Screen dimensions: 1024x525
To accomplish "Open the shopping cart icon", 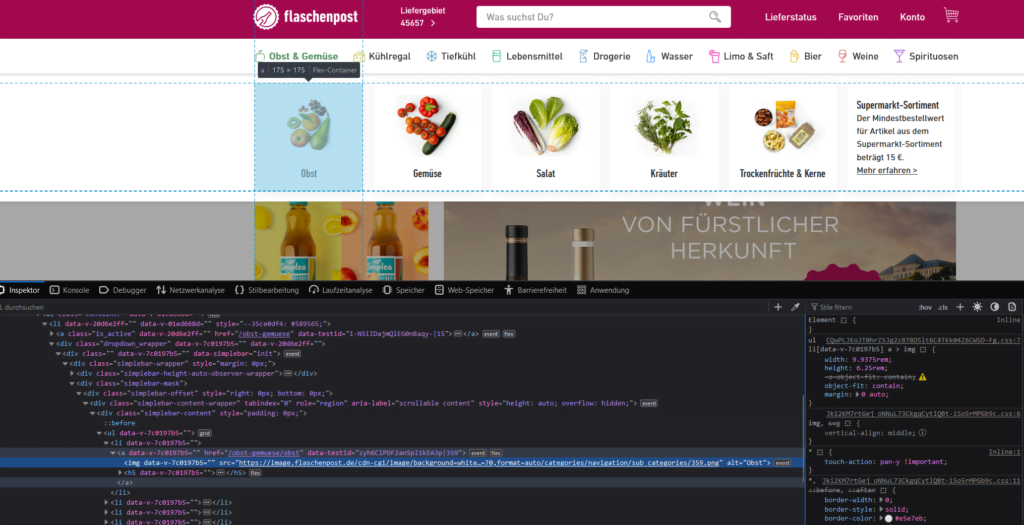I will [x=951, y=15].
